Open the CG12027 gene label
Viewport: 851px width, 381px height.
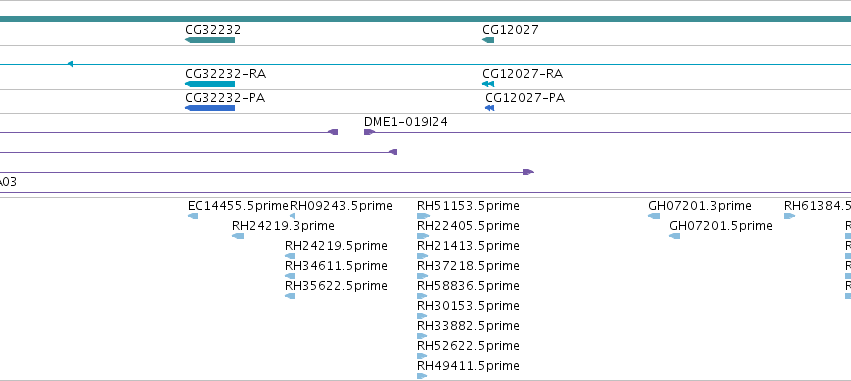point(510,30)
